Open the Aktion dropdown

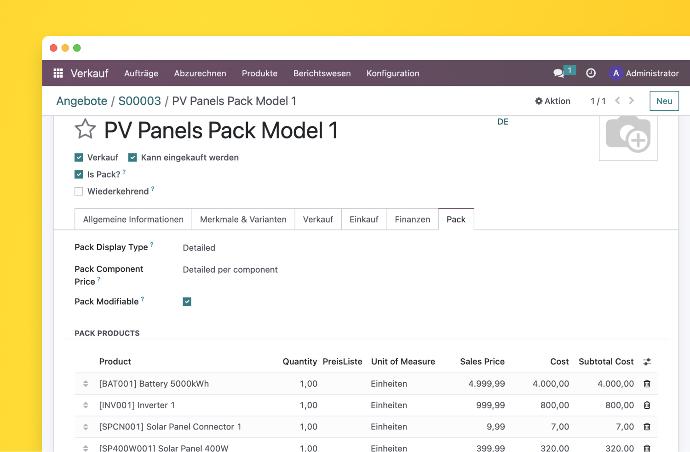553,101
